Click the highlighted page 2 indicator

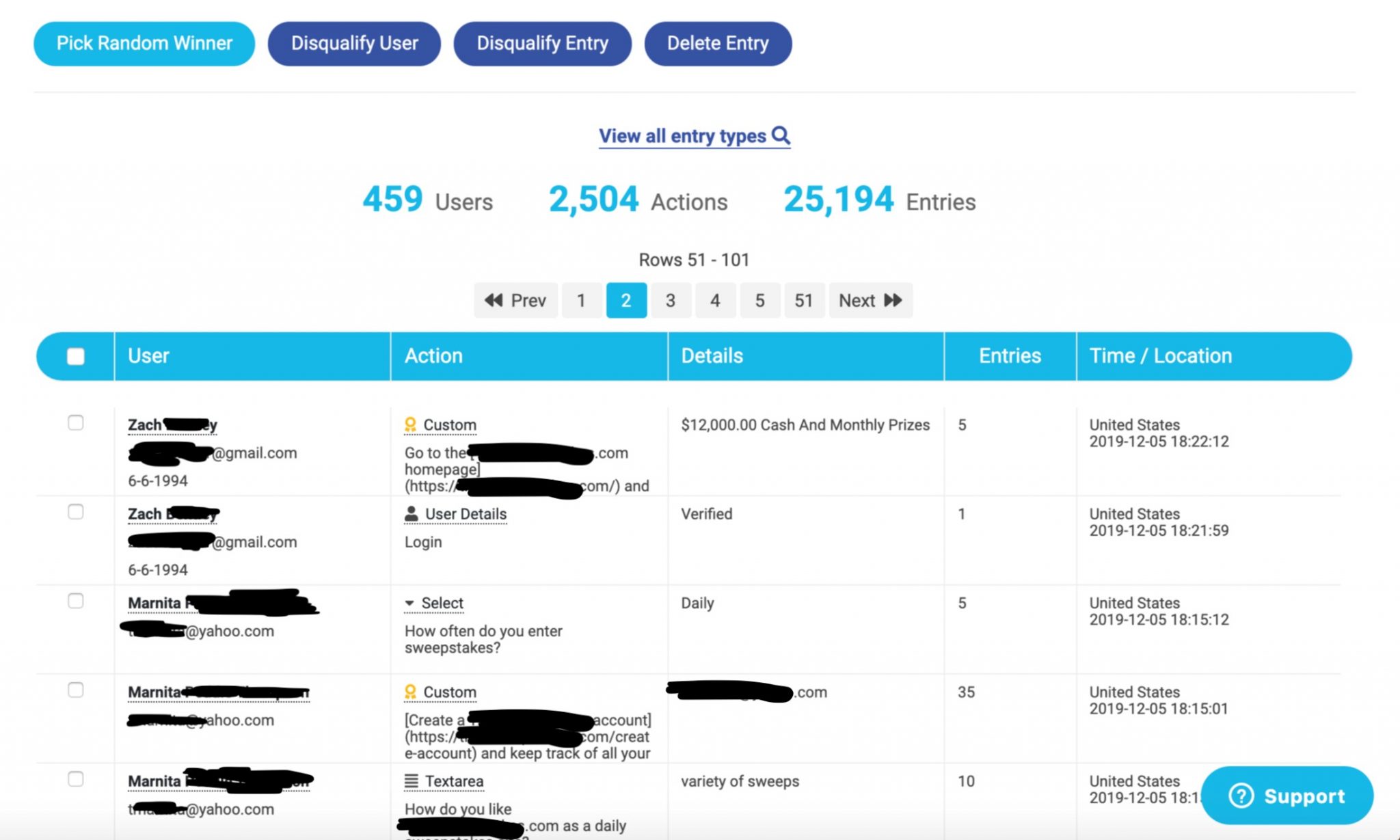pos(625,300)
